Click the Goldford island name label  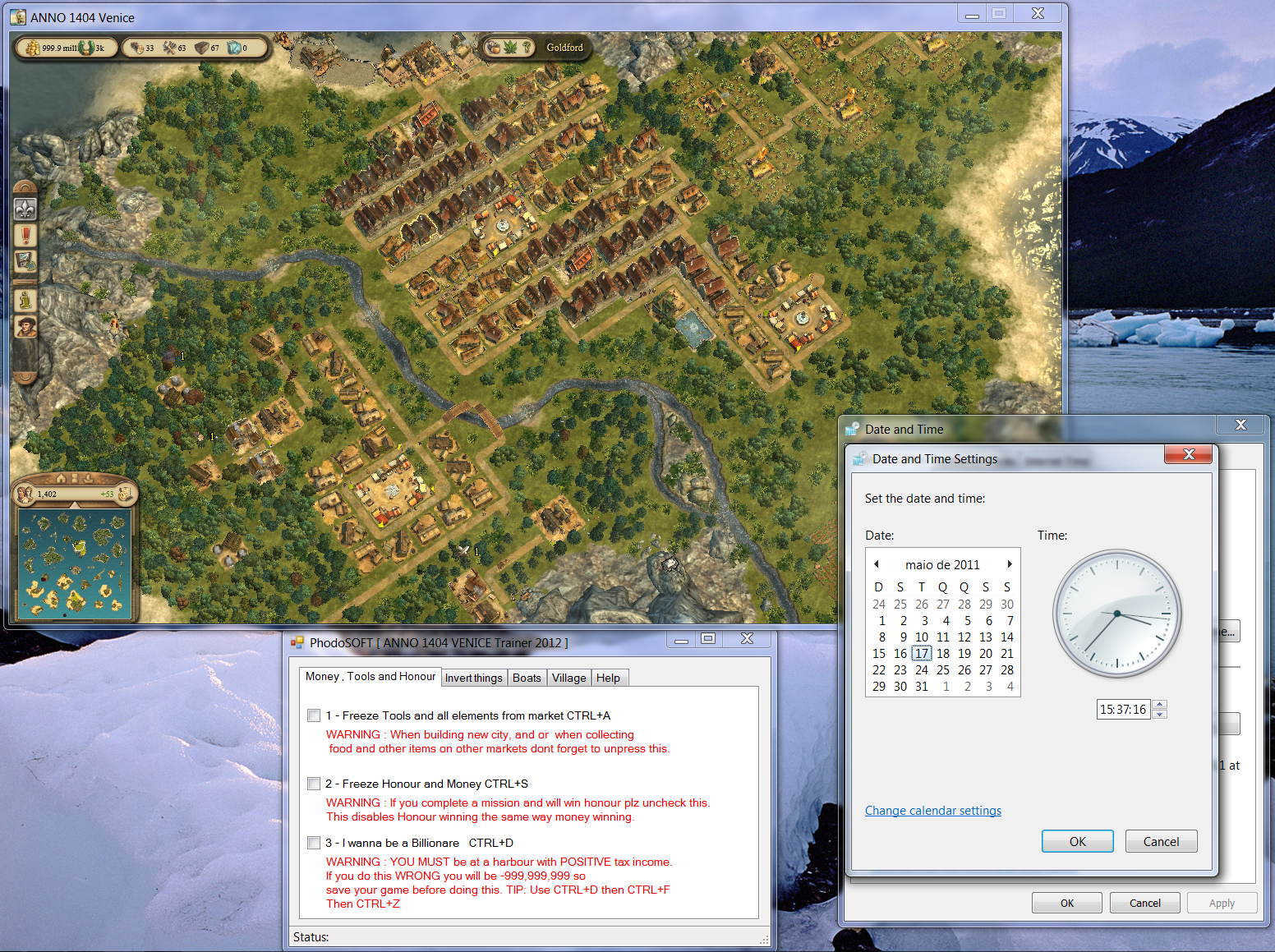[x=564, y=48]
